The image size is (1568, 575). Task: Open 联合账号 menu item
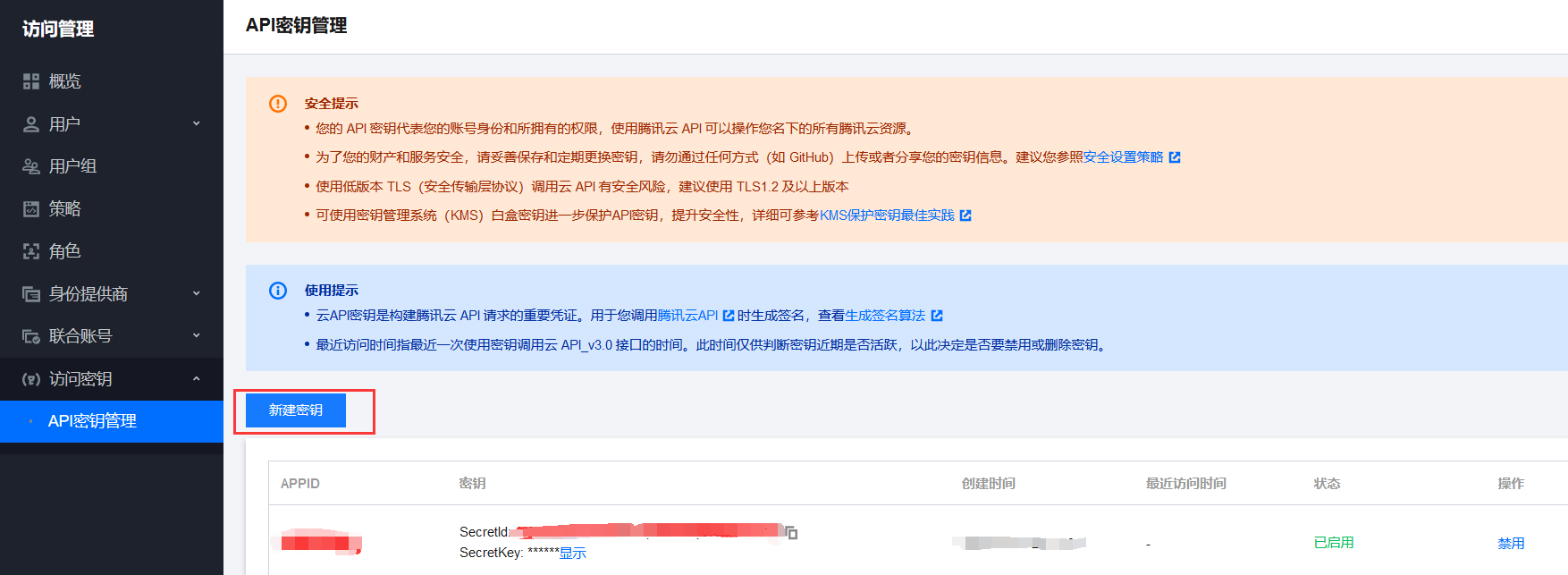[x=112, y=336]
